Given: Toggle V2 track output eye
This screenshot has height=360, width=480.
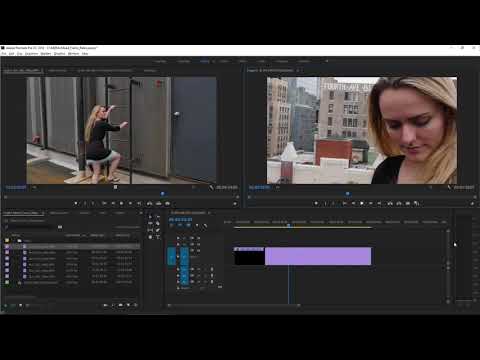Looking at the screenshot, I should click(x=198, y=244).
